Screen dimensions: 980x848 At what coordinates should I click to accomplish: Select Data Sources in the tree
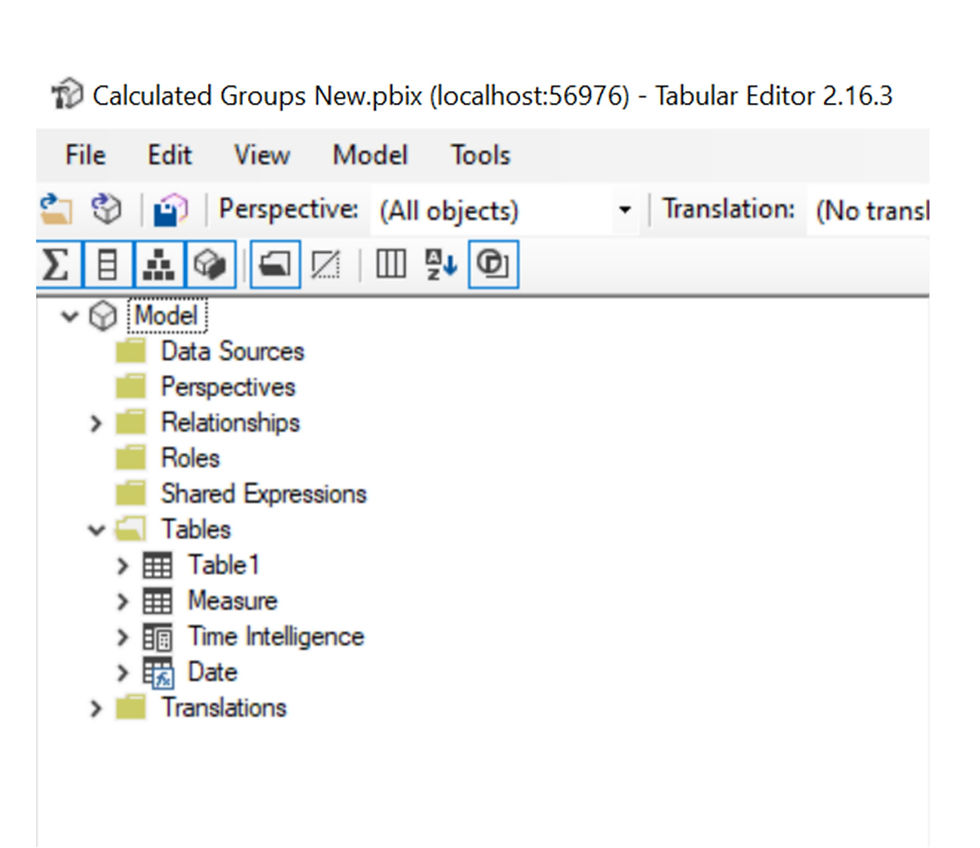[x=232, y=351]
